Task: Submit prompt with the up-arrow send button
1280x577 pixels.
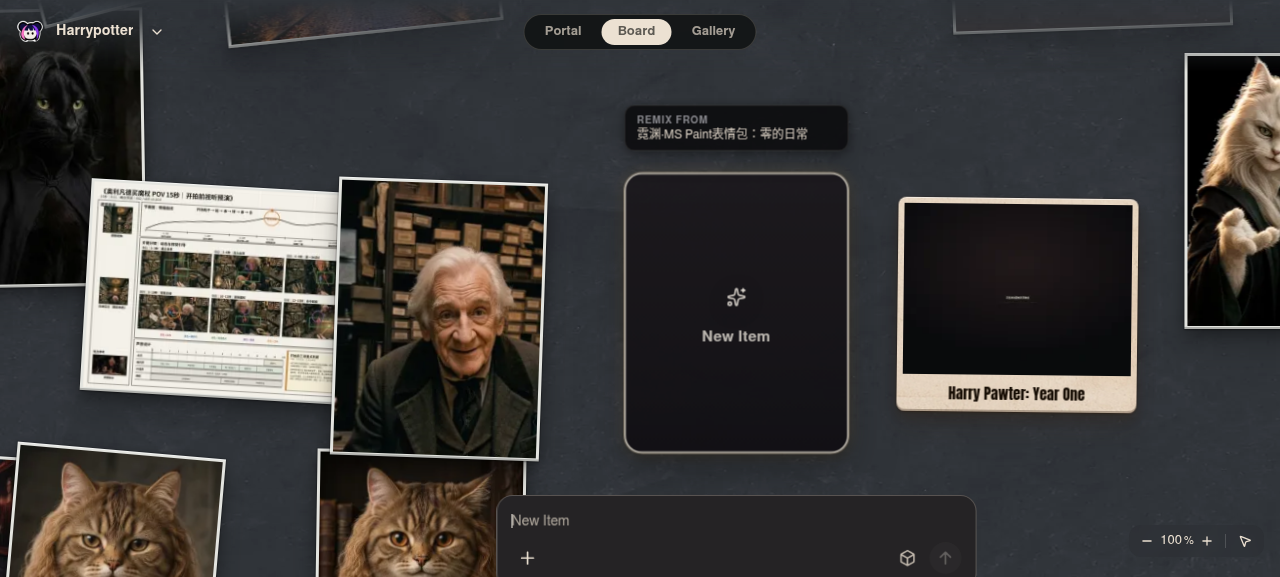Action: pyautogui.click(x=945, y=558)
